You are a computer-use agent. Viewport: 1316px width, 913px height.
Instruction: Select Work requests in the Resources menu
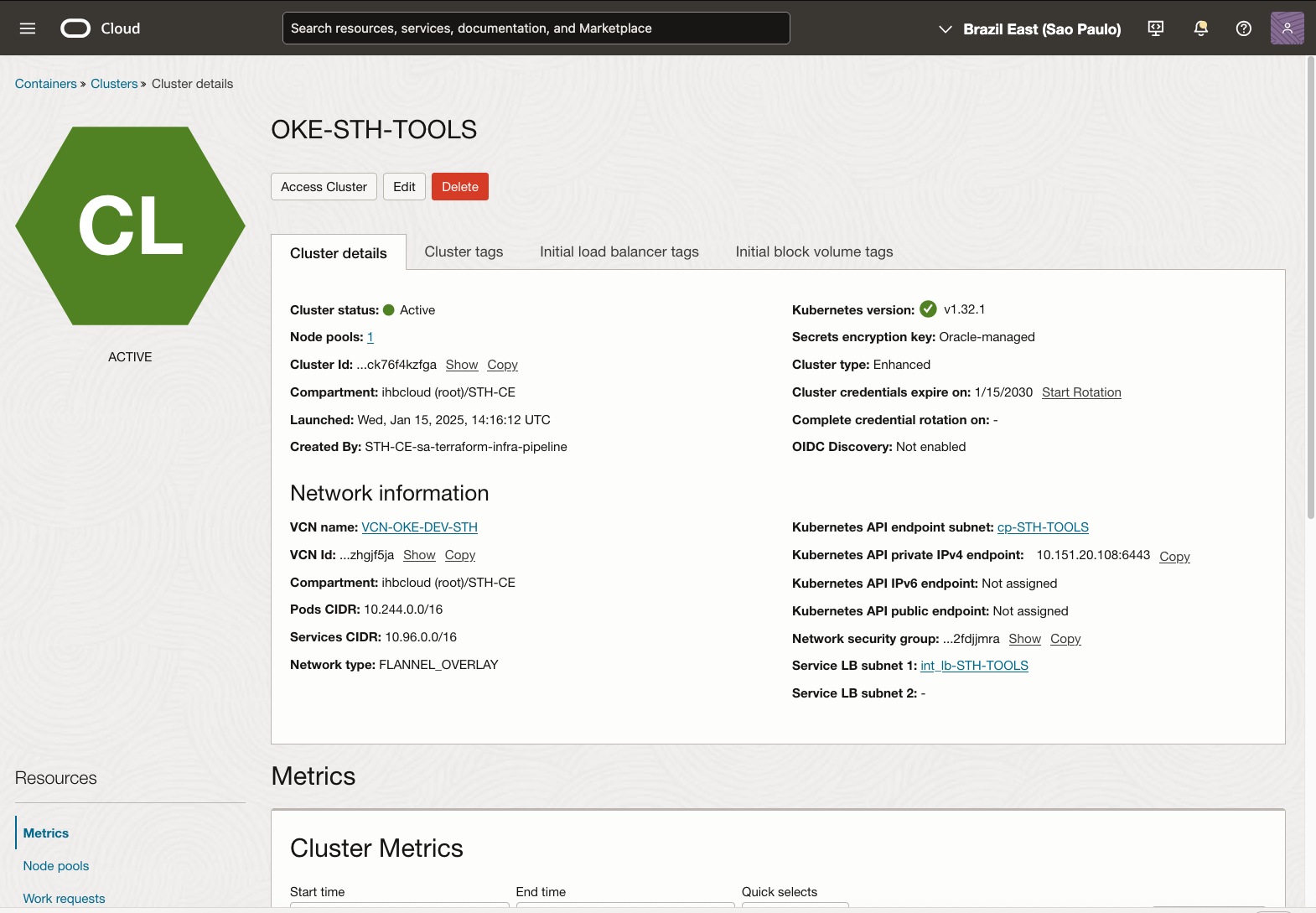[x=64, y=899]
